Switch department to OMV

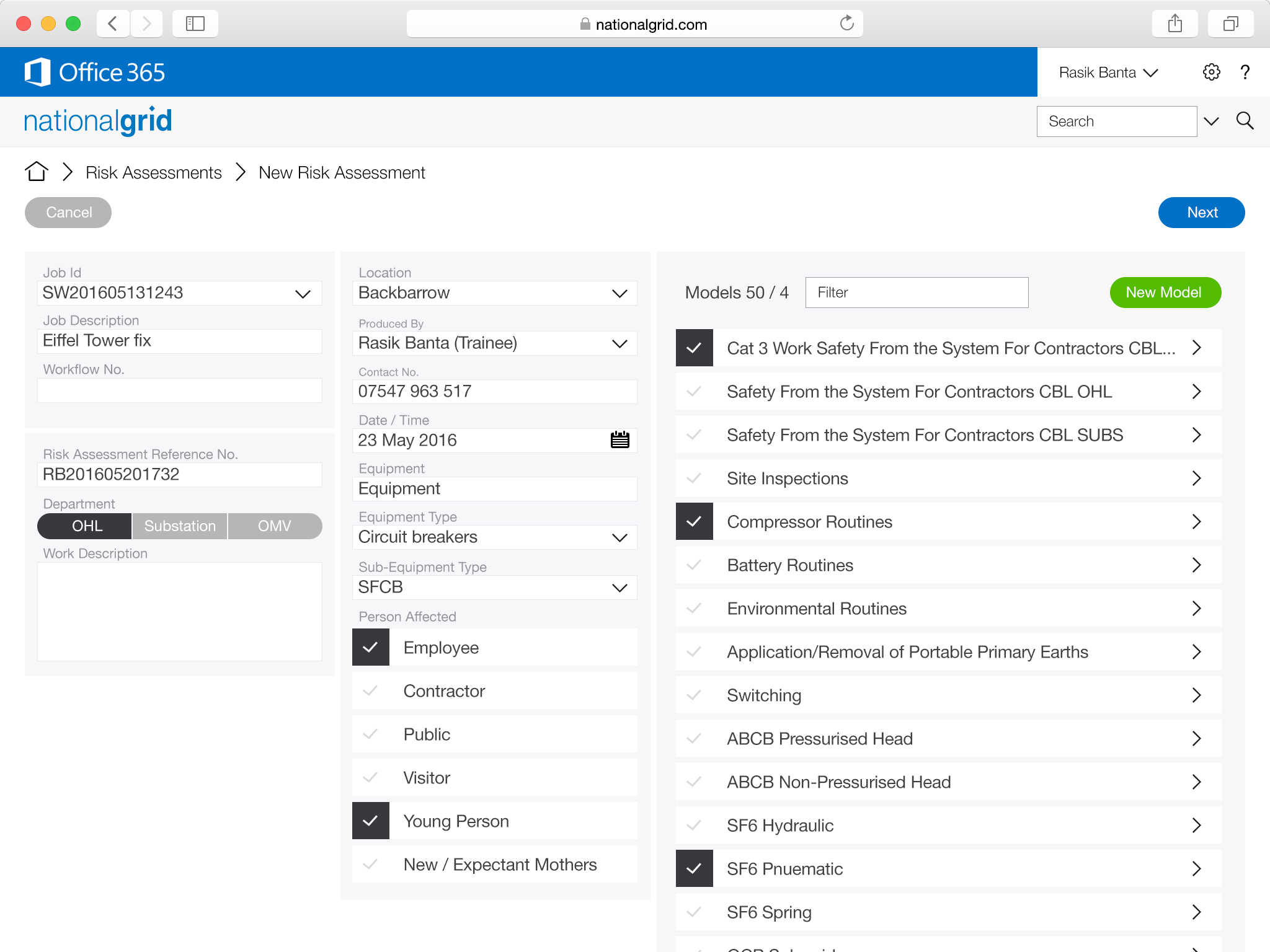[274, 526]
